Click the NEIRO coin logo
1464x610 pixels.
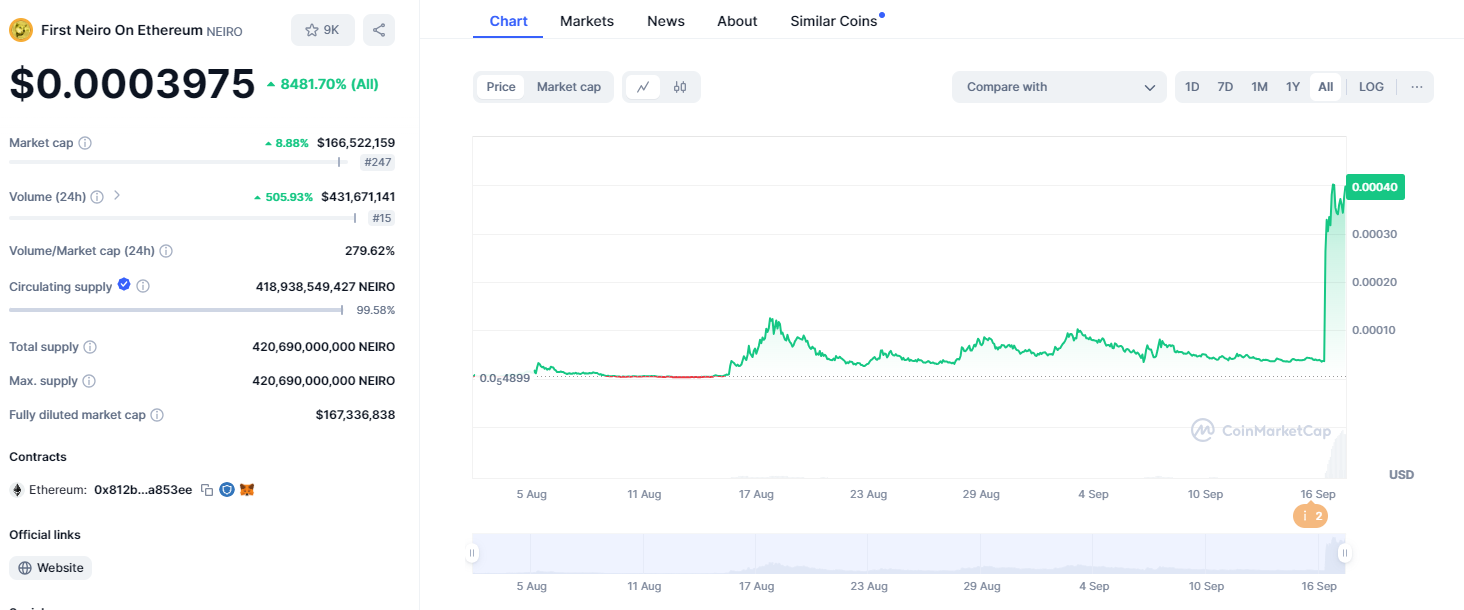coord(21,30)
